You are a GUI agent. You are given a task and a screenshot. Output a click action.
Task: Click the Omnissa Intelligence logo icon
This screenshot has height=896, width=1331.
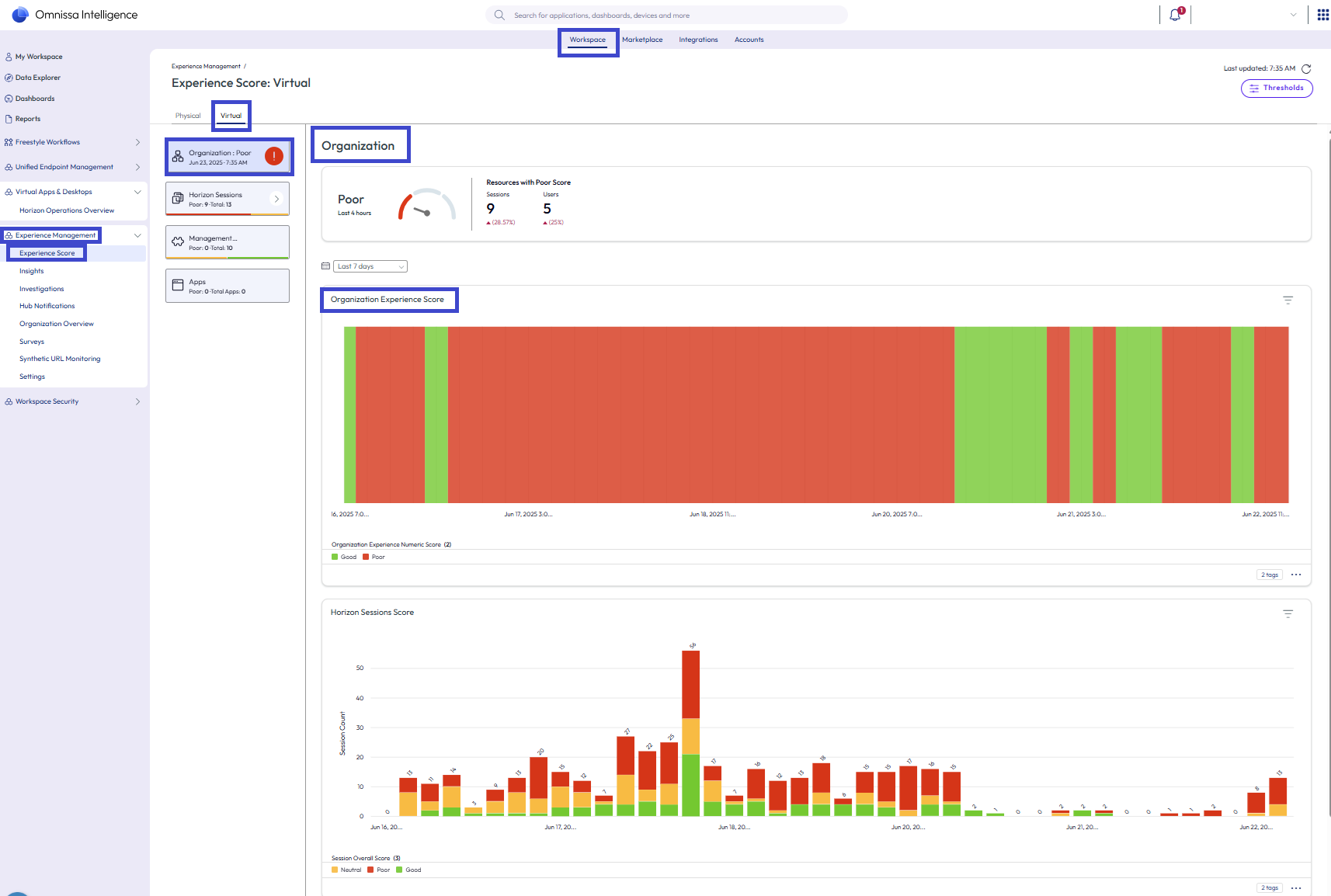point(20,15)
